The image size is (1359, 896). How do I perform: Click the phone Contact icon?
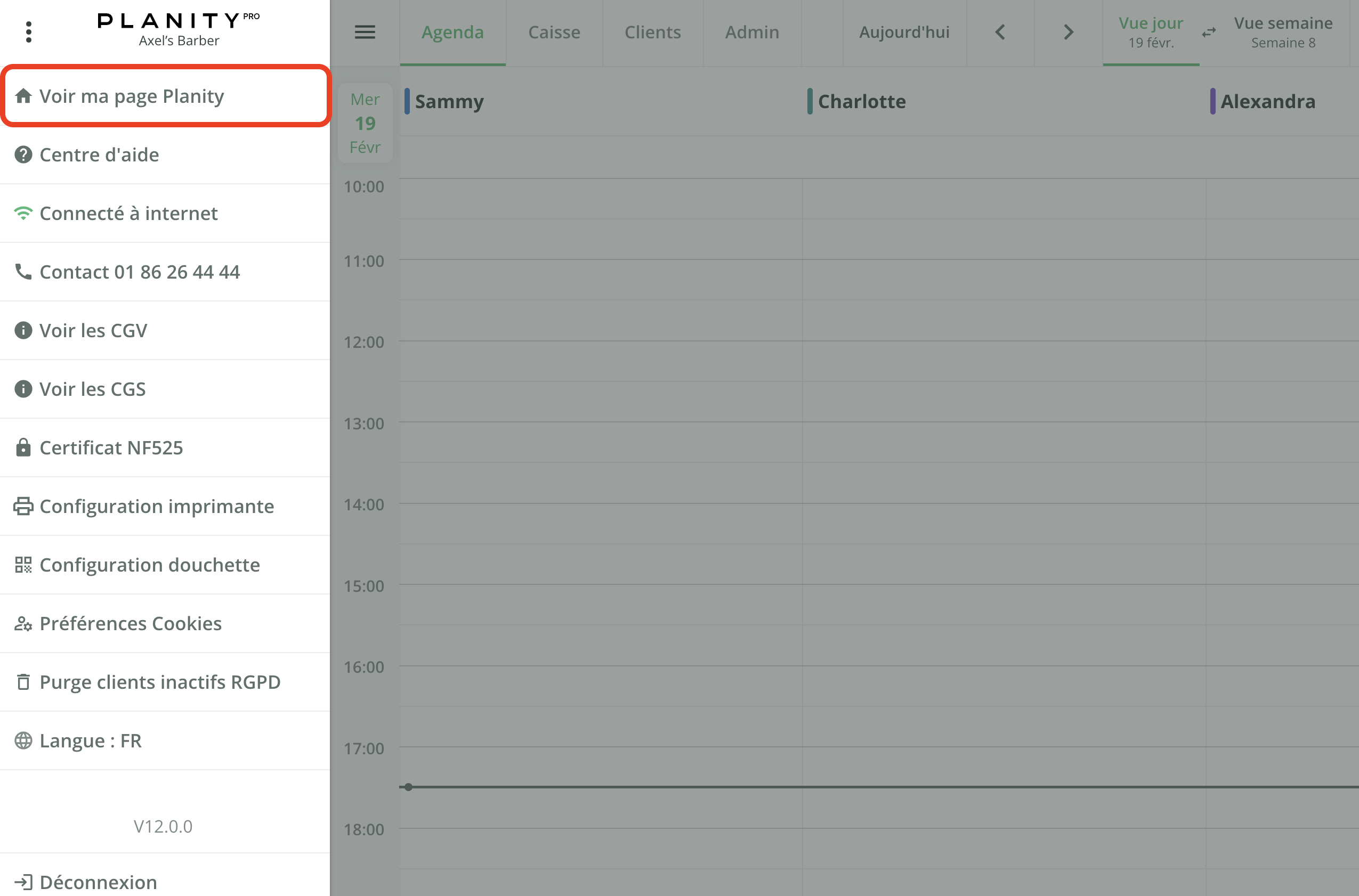click(23, 272)
